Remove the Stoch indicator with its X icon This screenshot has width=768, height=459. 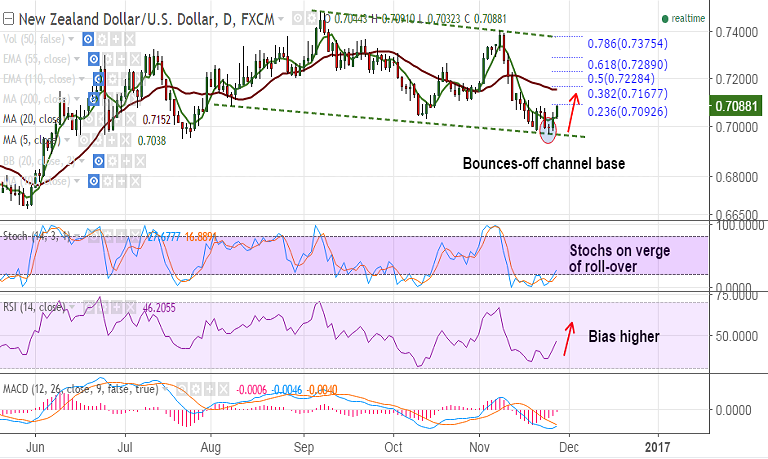tap(135, 236)
